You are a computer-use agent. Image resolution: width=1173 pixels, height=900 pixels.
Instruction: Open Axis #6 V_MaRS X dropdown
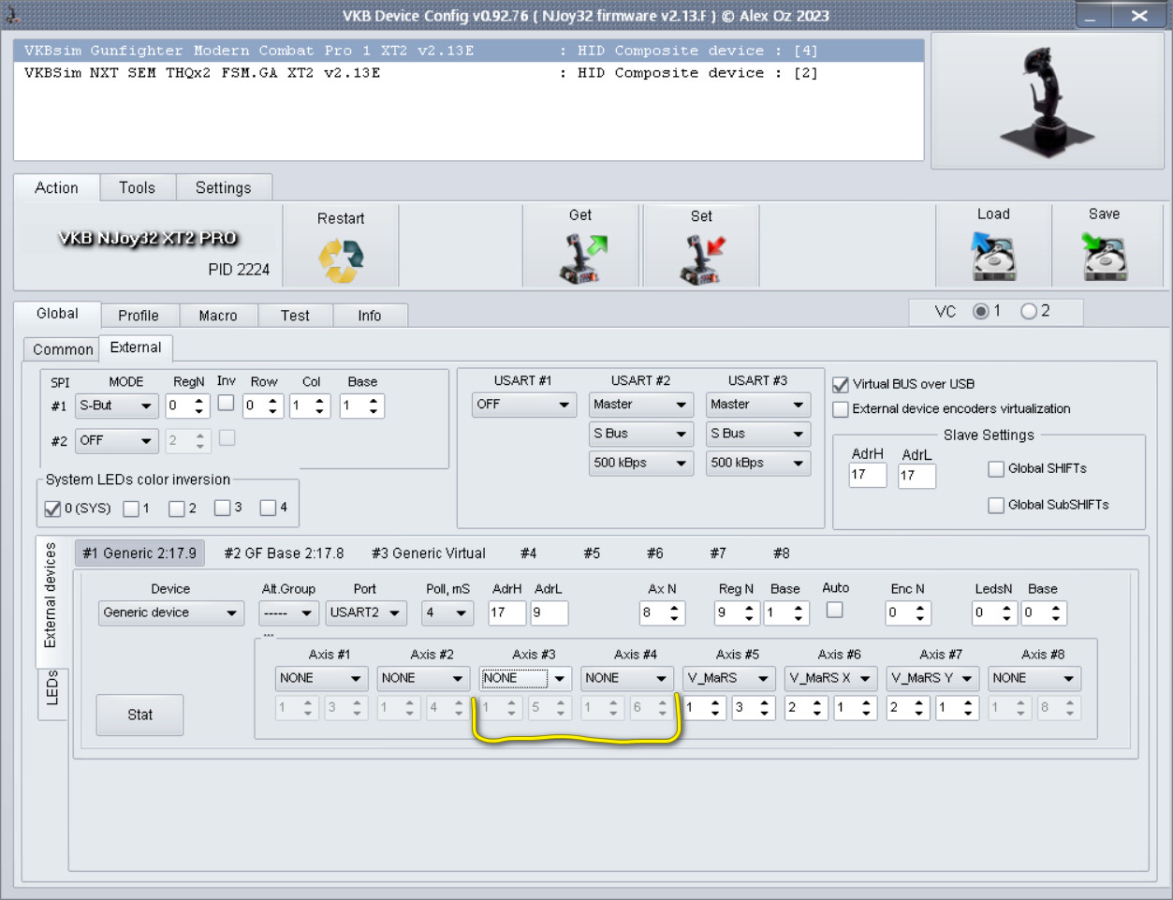pos(830,678)
